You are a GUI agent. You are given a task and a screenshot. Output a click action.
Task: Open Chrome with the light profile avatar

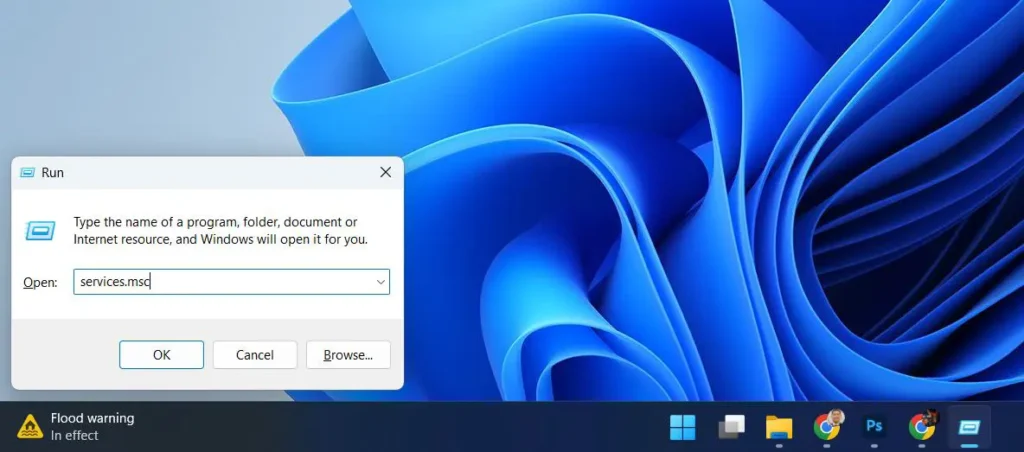(x=827, y=428)
